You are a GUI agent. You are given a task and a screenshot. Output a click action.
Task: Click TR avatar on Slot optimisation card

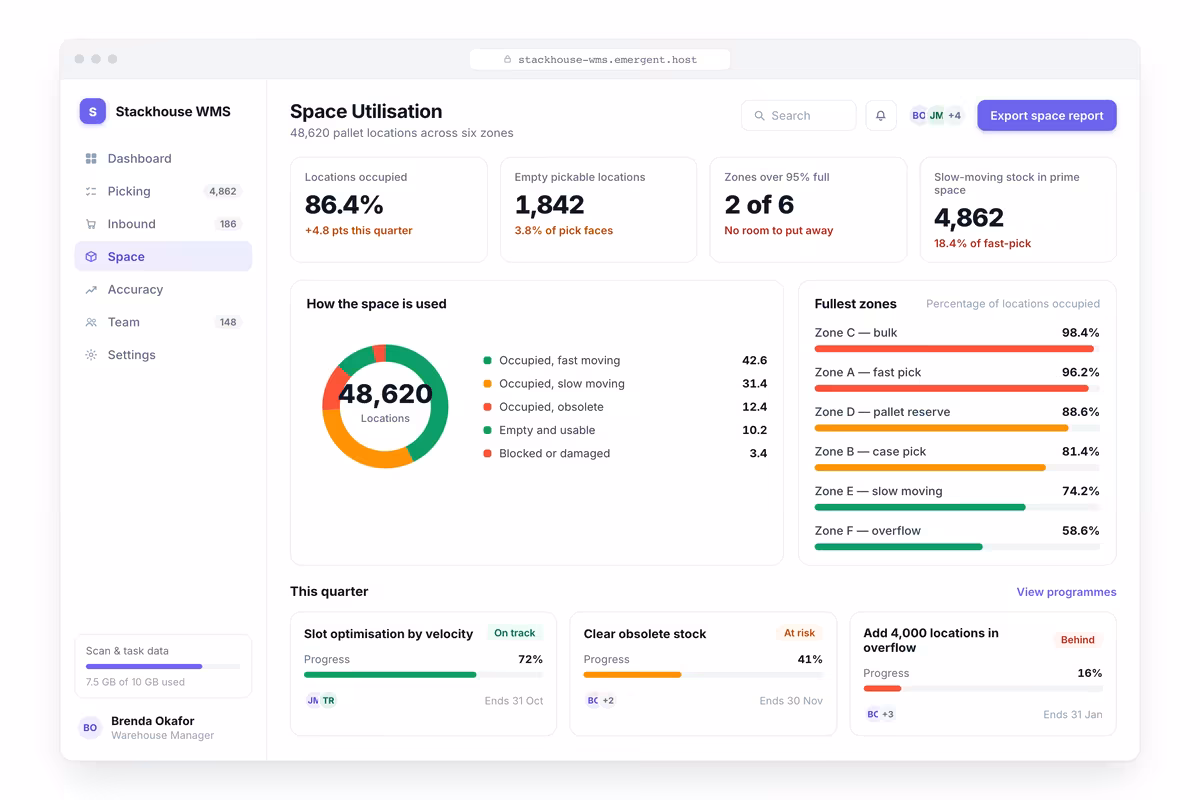(x=328, y=701)
